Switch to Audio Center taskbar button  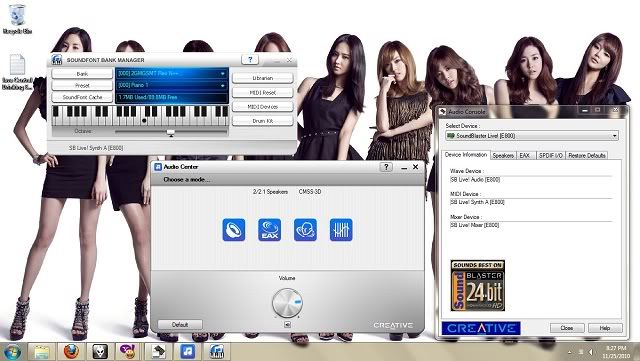pos(187,352)
